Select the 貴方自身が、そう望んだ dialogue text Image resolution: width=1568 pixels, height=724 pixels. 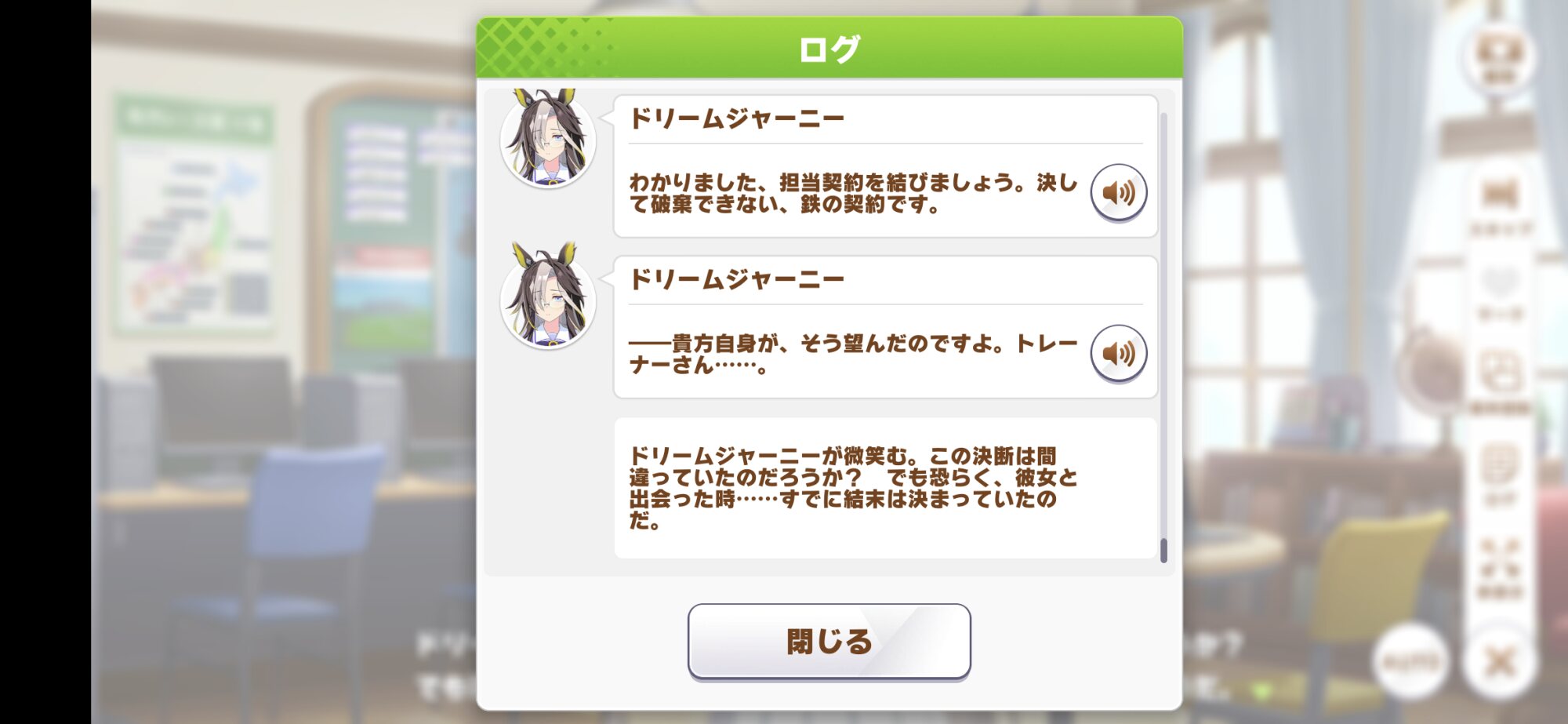(853, 354)
